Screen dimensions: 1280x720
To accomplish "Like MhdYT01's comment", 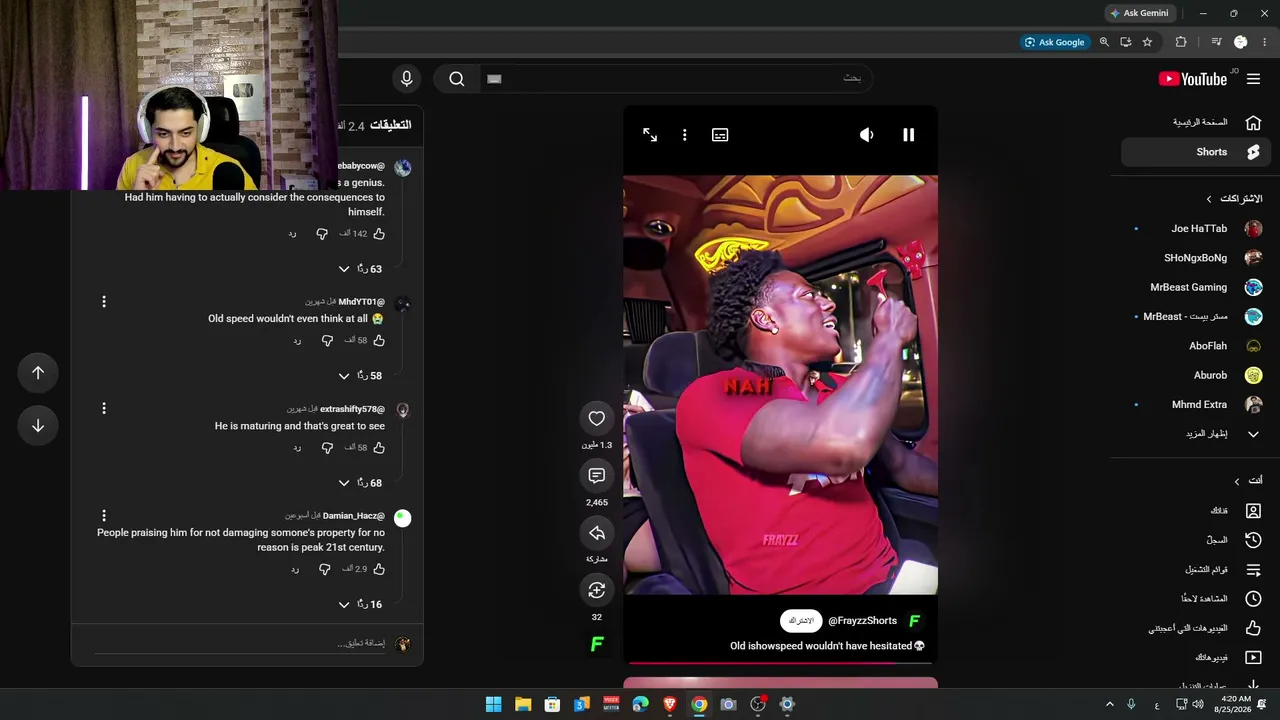I will [x=378, y=341].
